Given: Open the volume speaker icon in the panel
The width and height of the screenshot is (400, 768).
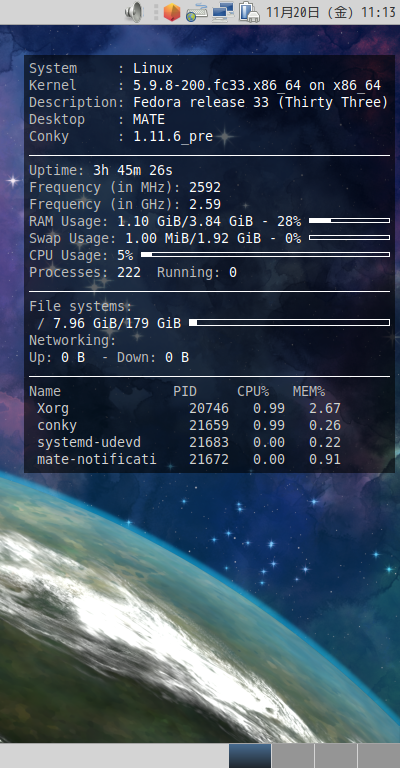Looking at the screenshot, I should point(133,12).
